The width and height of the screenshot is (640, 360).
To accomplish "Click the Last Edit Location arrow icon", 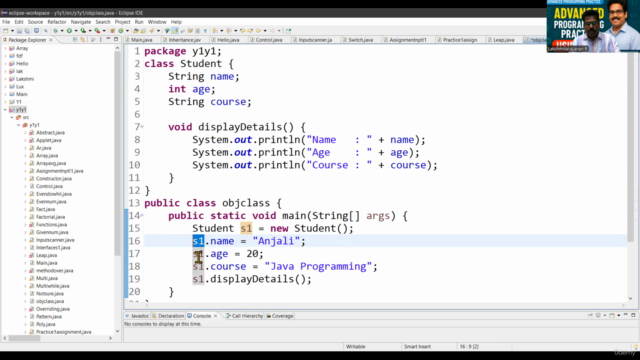I will click(x=243, y=31).
